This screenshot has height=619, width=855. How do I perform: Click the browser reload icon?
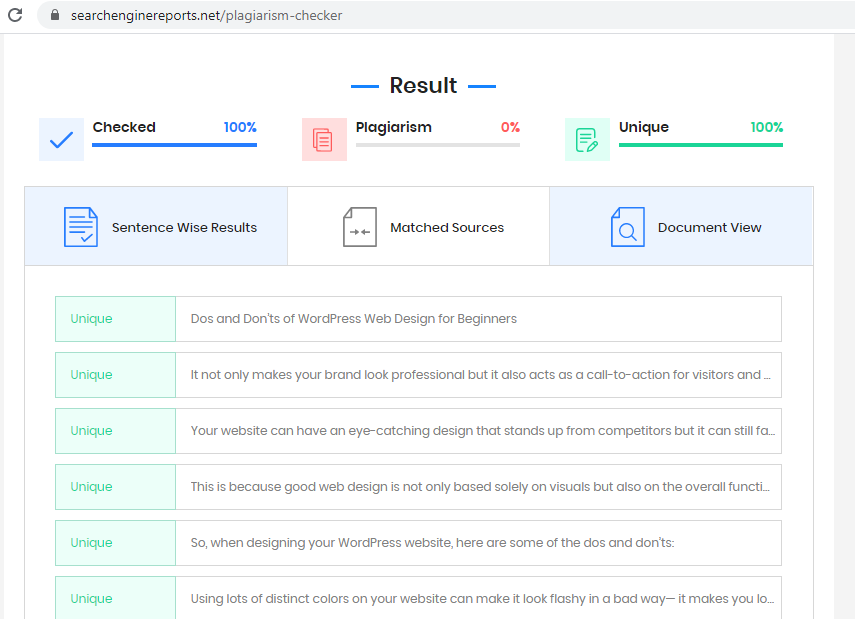point(15,15)
